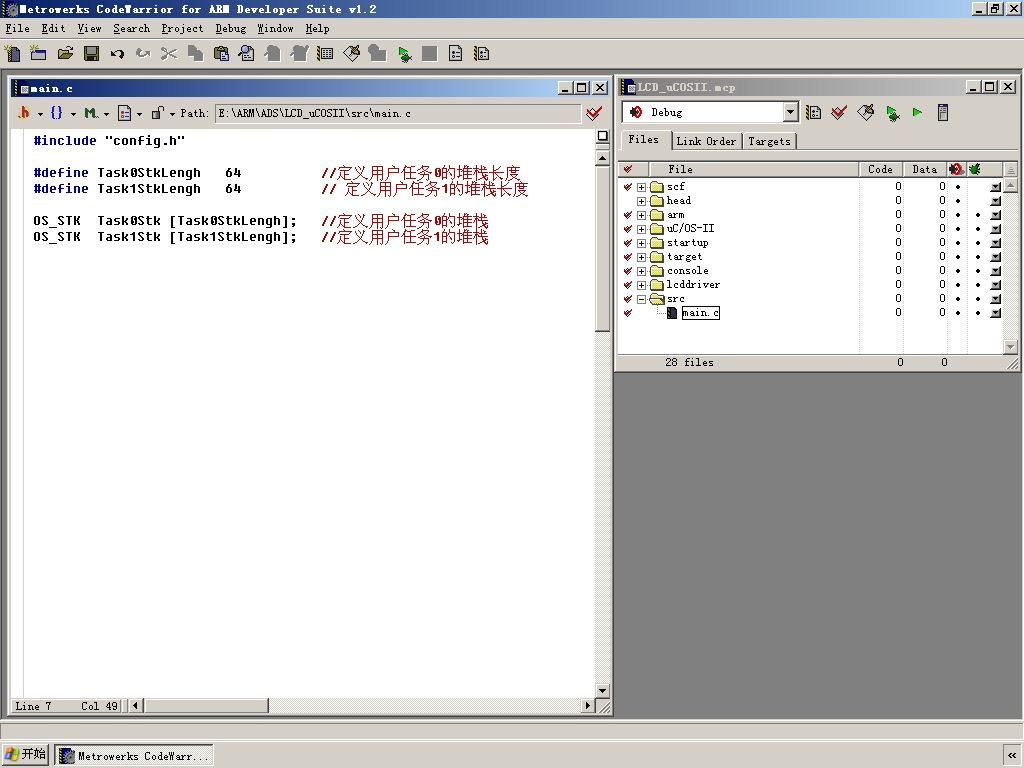This screenshot has height=768, width=1024.
Task: Open Project Inspector icon in project window
Action: click(x=943, y=113)
